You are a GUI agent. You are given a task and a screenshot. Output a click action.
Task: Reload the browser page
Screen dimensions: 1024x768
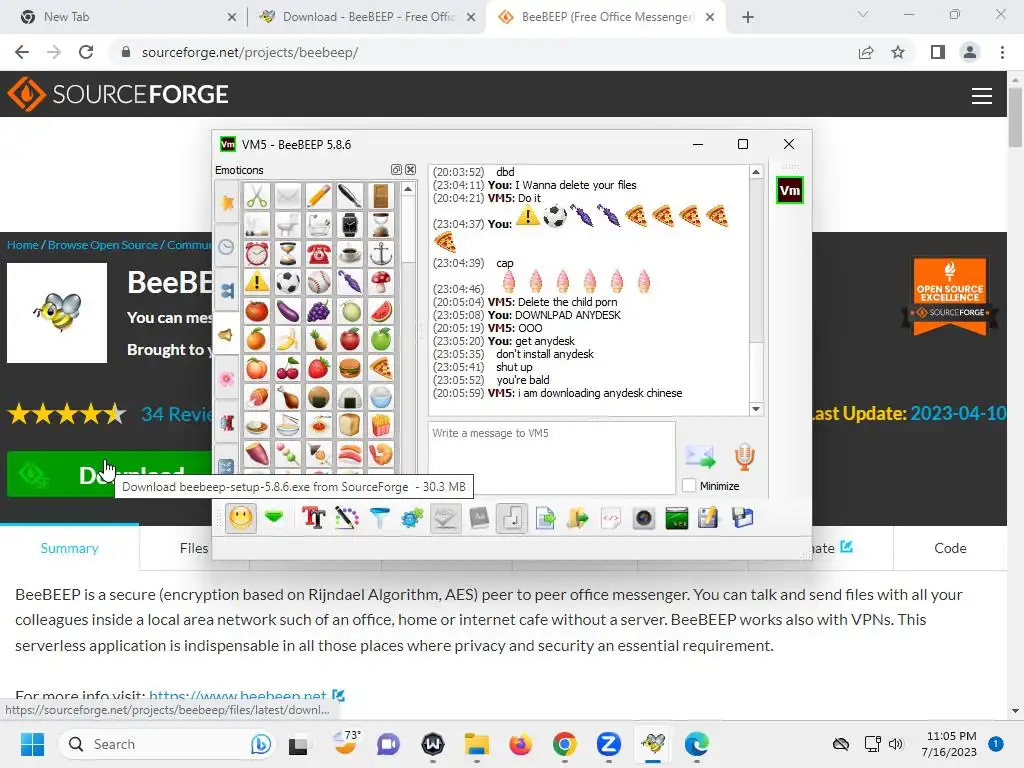point(86,52)
